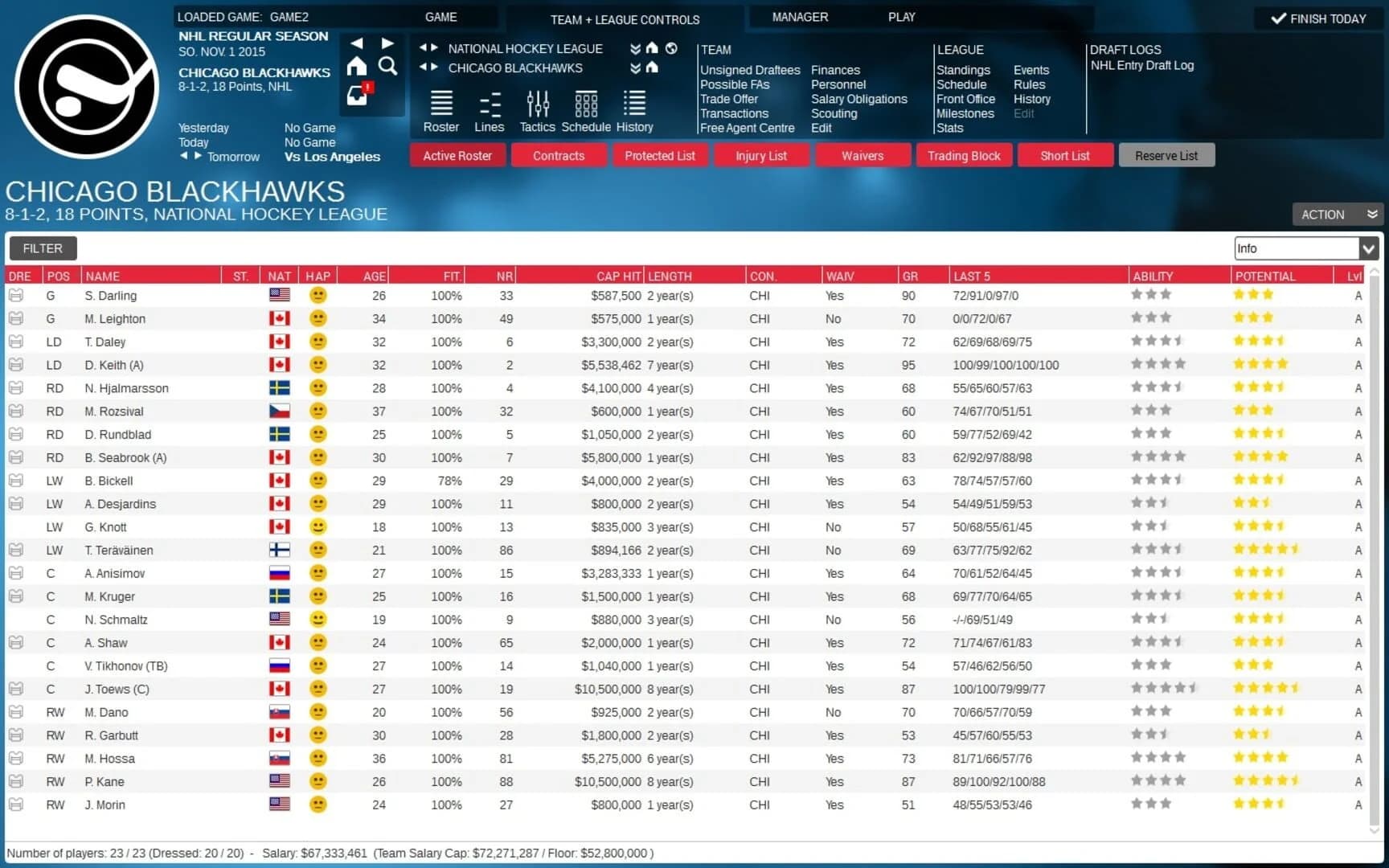Viewport: 1389px width, 868px height.
Task: Open the Info dropdown above the roster table
Action: click(x=1304, y=248)
